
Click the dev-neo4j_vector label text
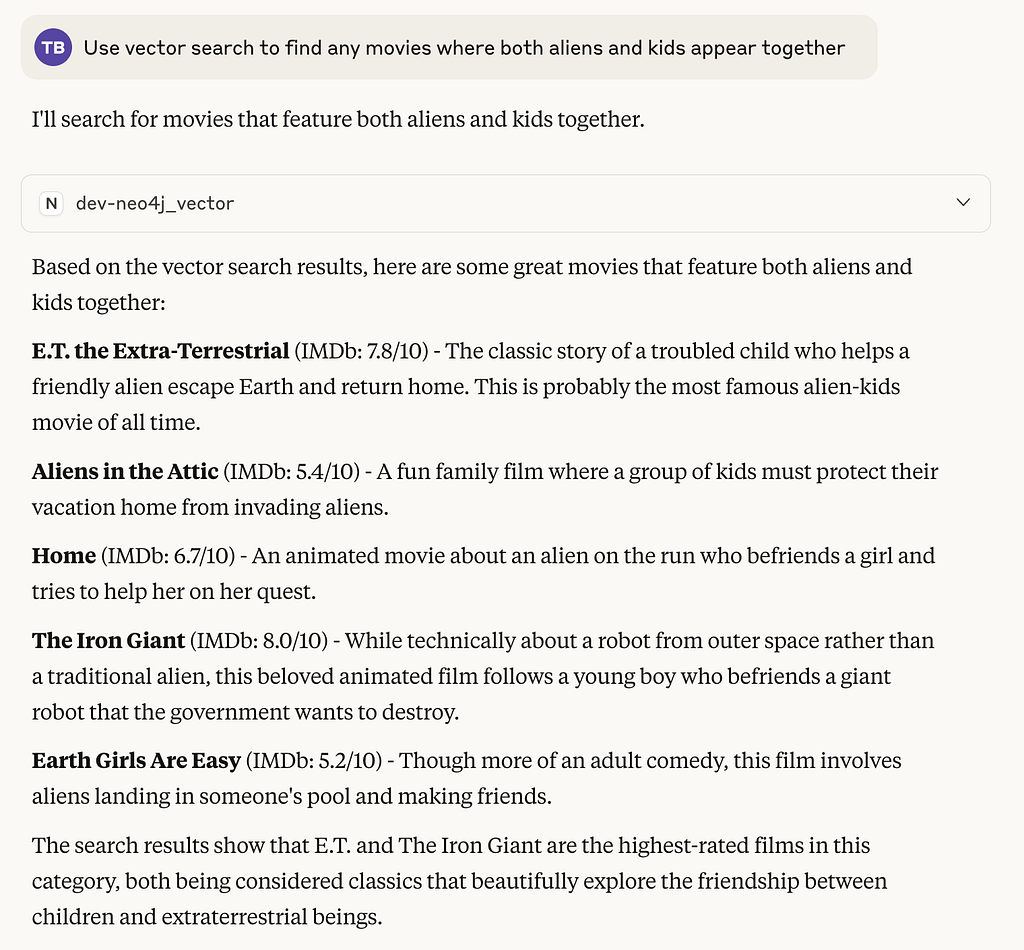pos(155,204)
